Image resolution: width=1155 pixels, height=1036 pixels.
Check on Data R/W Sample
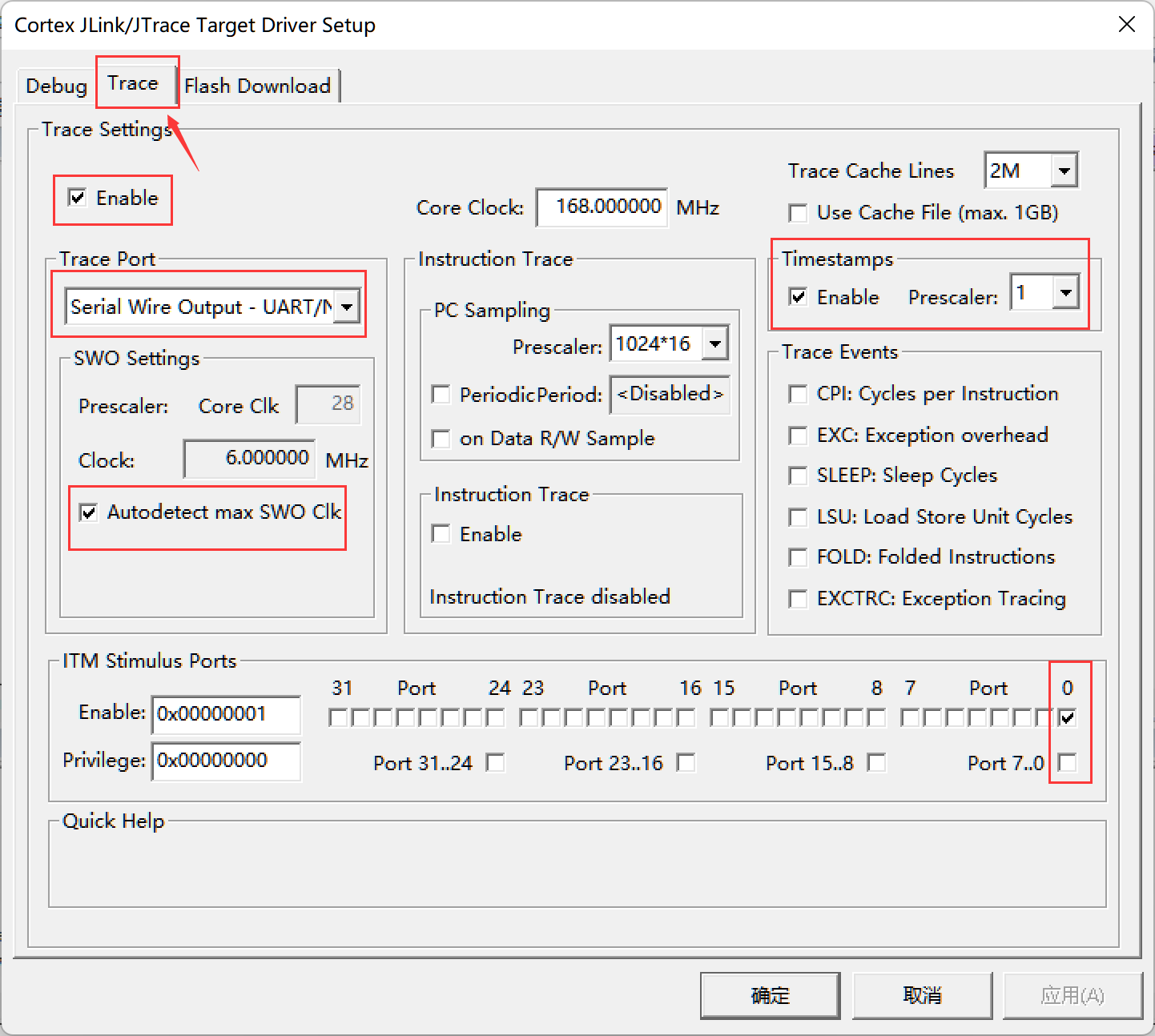tap(441, 439)
